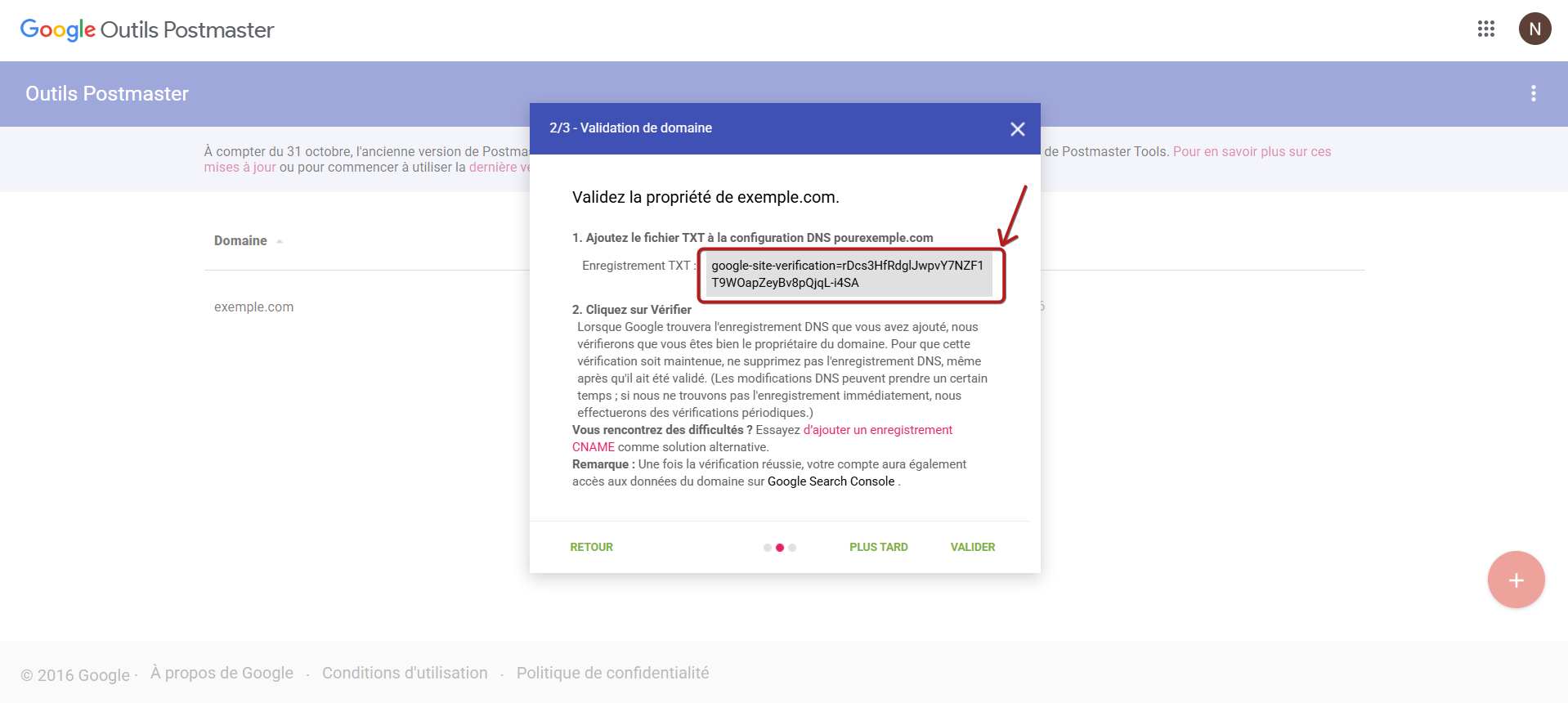Image resolution: width=1568 pixels, height=703 pixels.
Task: Click the 'Outils Postmaster' page title
Action: (107, 94)
